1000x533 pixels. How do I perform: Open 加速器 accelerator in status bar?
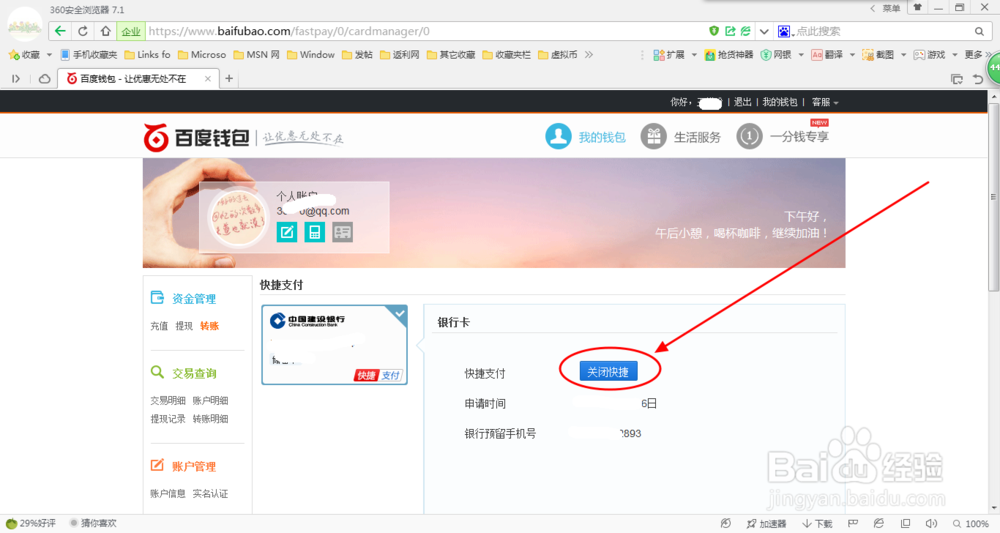point(766,523)
